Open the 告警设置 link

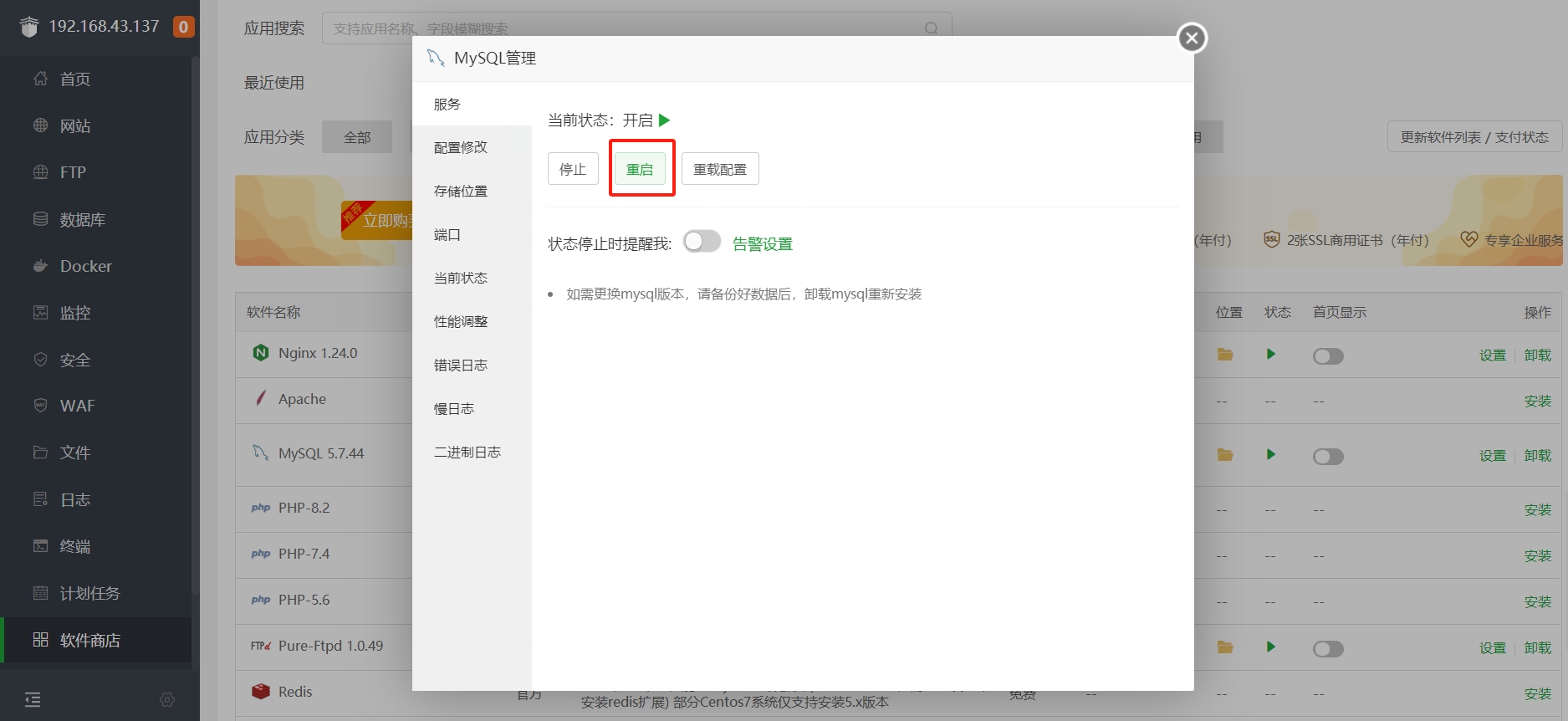pyautogui.click(x=763, y=243)
